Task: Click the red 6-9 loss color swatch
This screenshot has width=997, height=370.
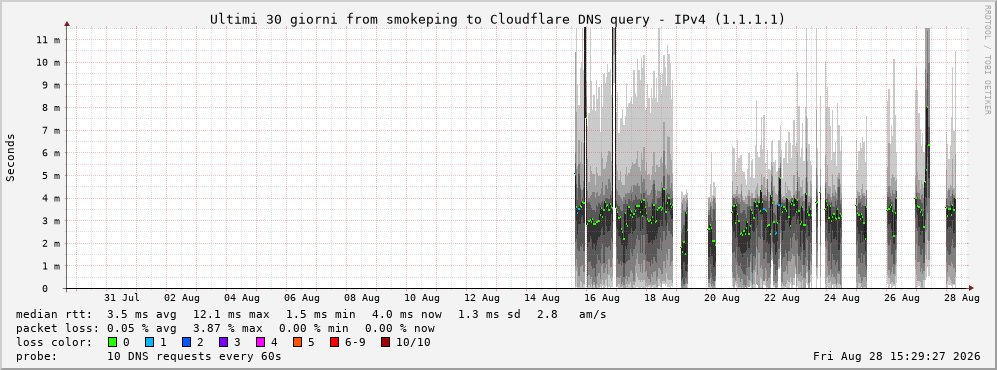Action: click(334, 342)
